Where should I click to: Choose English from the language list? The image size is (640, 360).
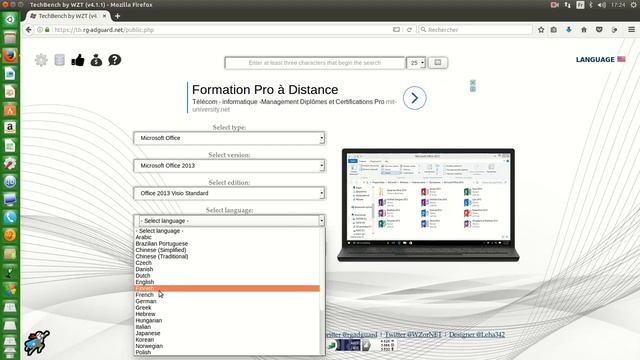pyautogui.click(x=227, y=282)
